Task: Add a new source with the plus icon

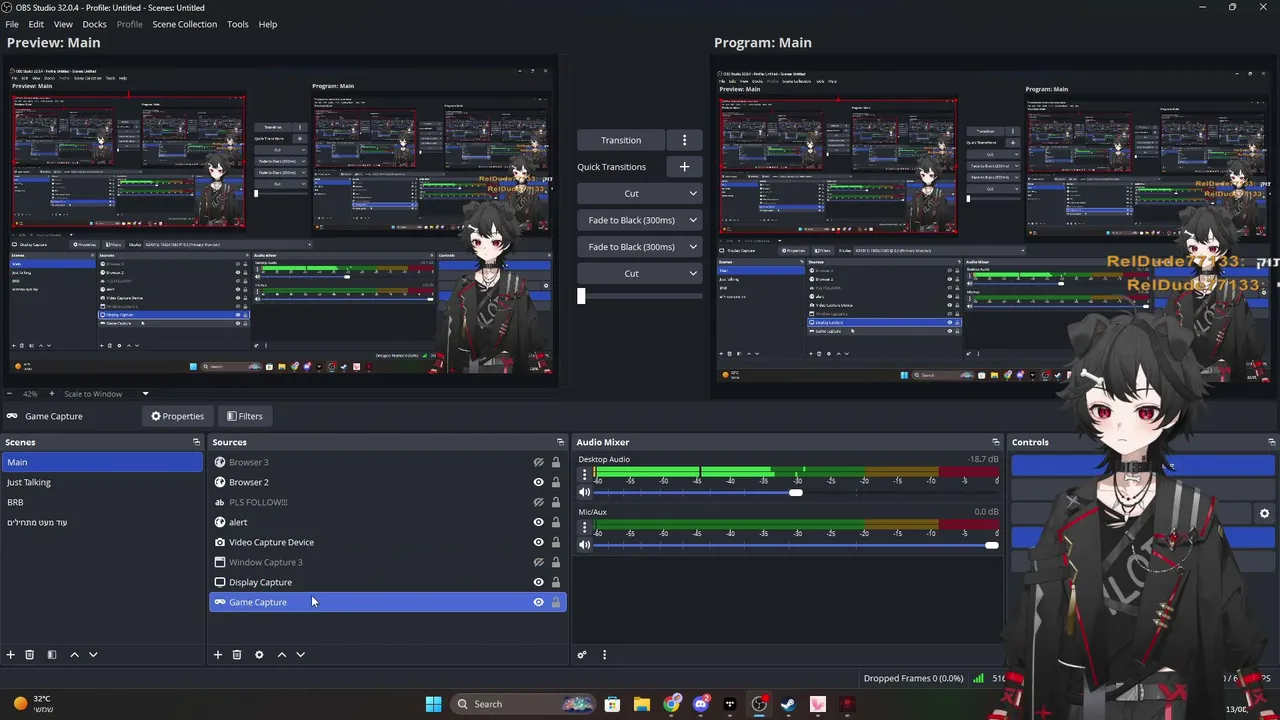Action: (x=218, y=655)
